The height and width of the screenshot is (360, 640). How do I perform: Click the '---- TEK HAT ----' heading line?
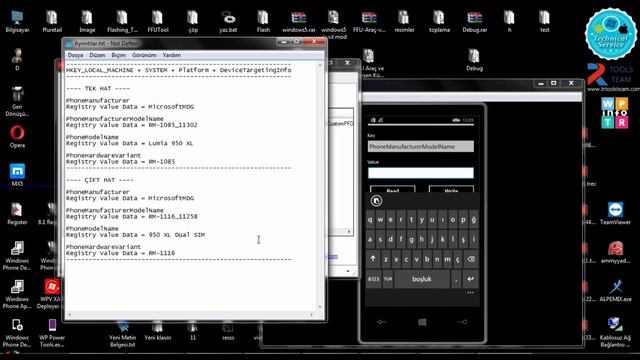(98, 89)
